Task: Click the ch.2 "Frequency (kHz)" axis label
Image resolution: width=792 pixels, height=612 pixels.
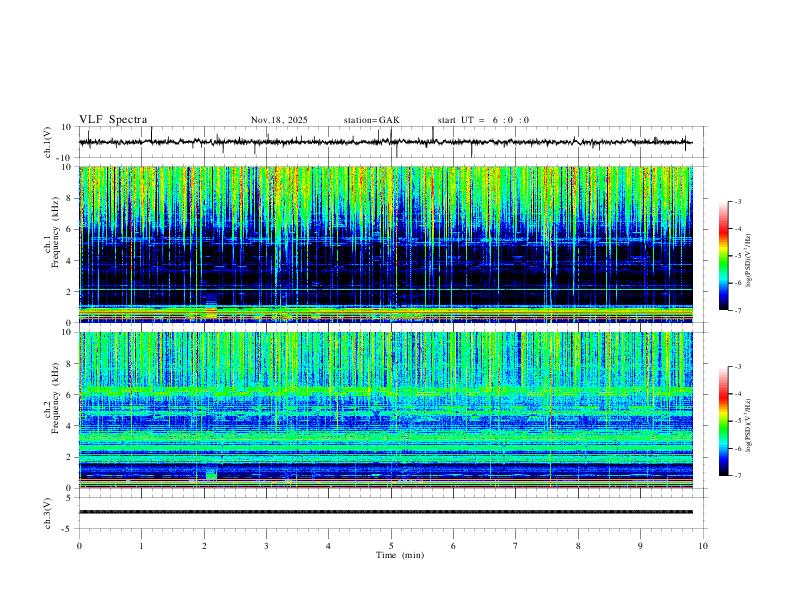Action: tap(56, 399)
